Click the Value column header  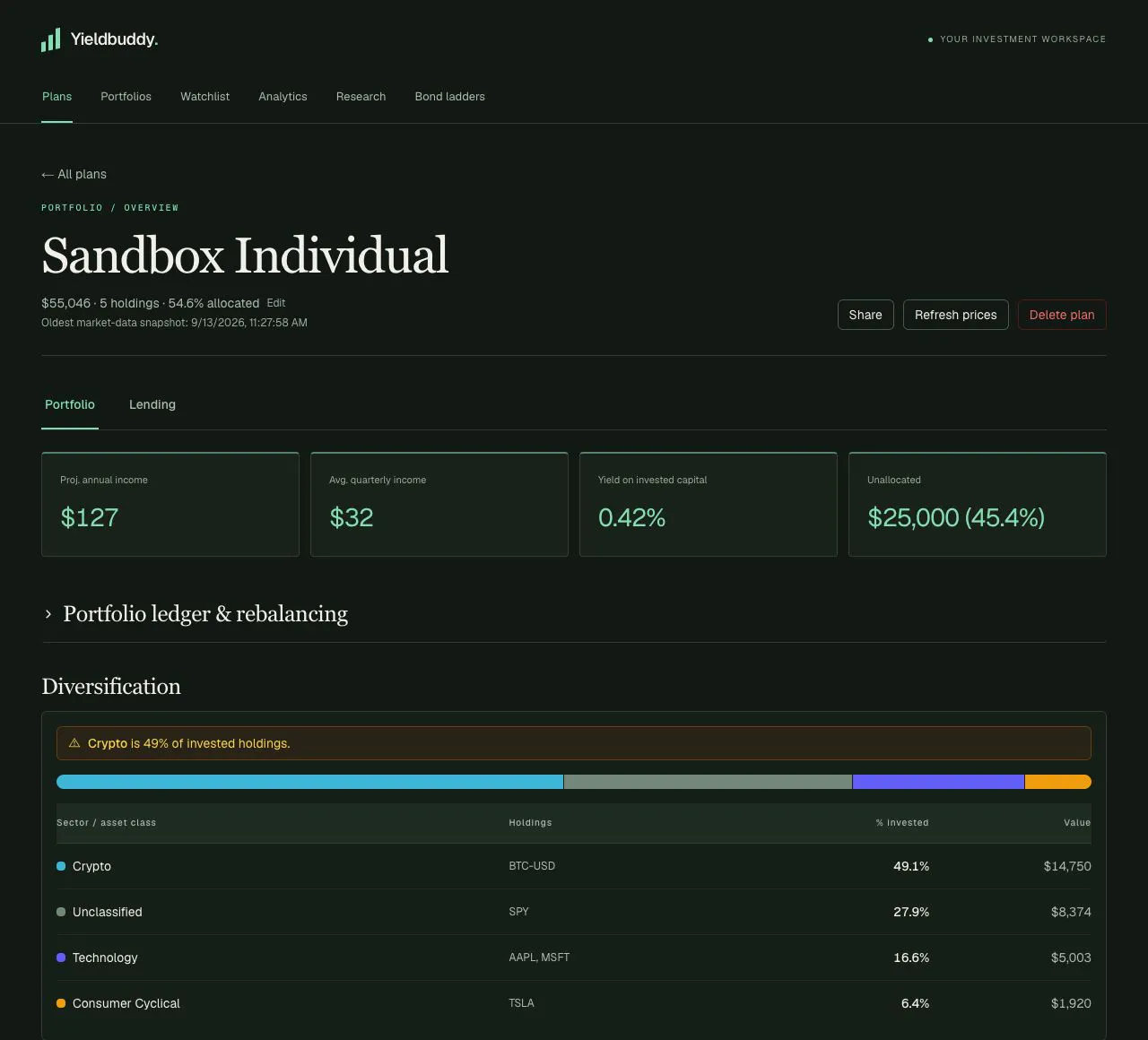click(x=1077, y=822)
